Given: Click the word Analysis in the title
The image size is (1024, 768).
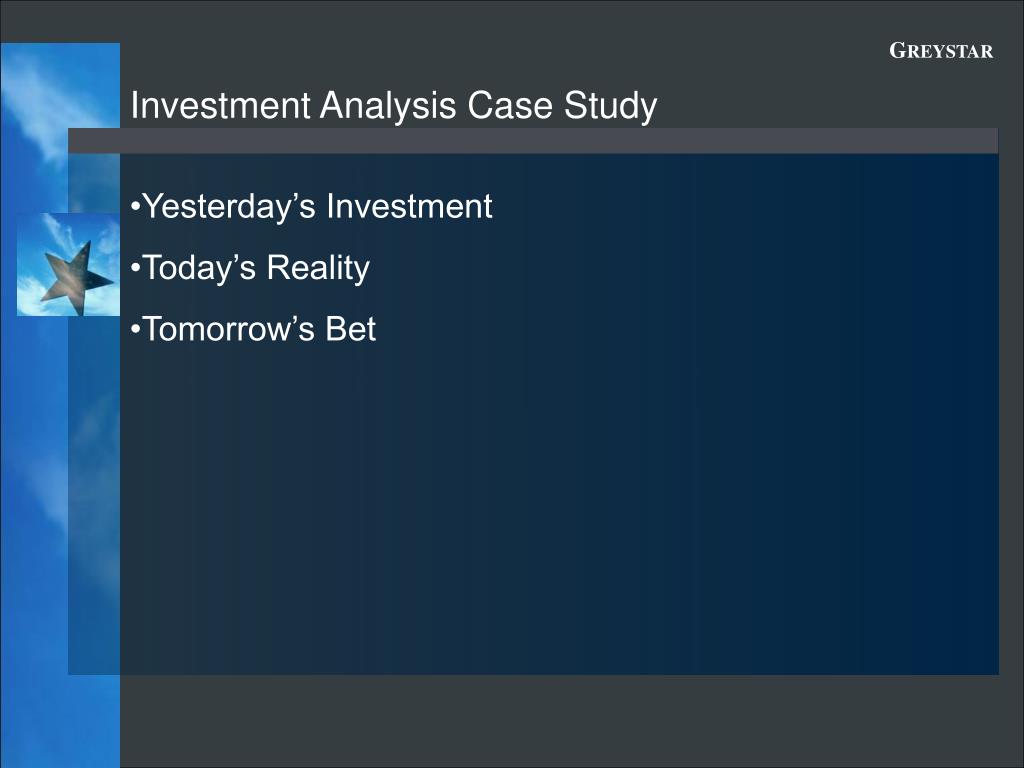Looking at the screenshot, I should point(387,106).
